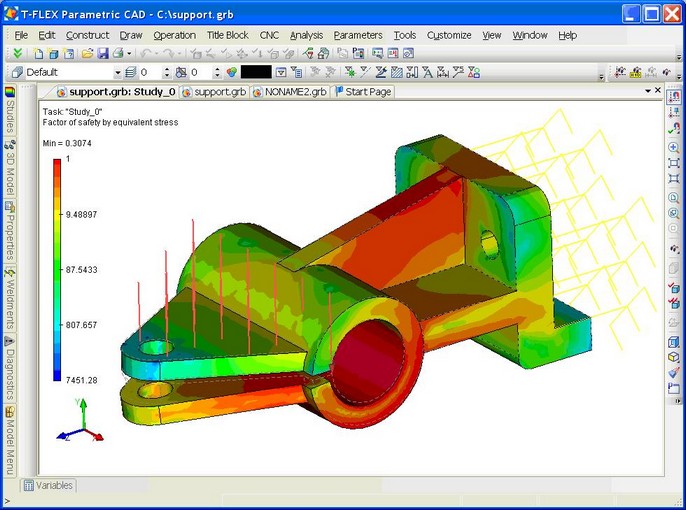Screen dimensions: 686x510
Task: Select the support.grb: Study_0 tab
Action: coord(117,92)
